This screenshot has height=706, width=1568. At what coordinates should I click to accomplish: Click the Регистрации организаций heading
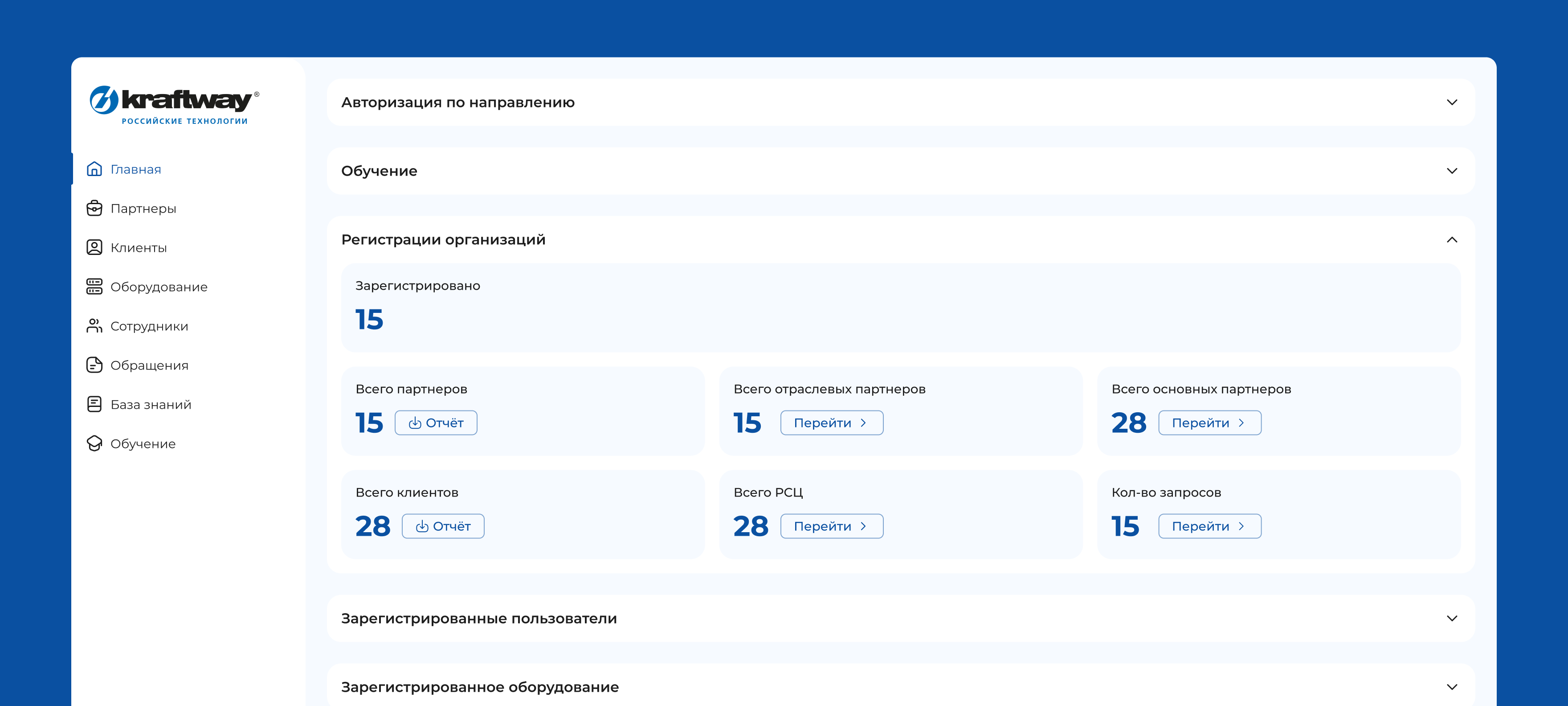443,239
